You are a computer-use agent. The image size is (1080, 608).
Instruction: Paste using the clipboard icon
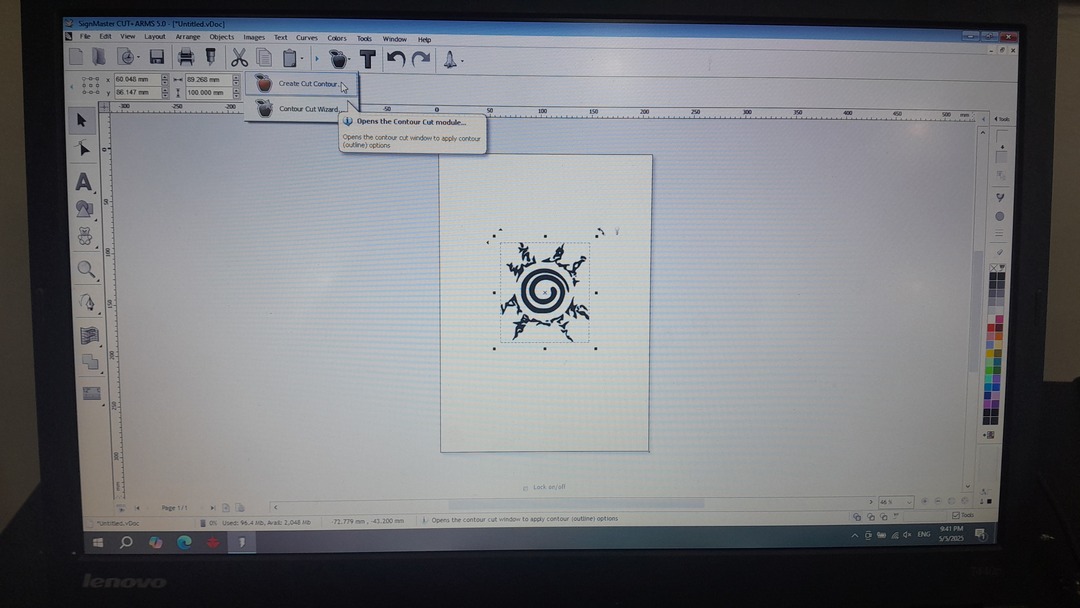point(289,59)
